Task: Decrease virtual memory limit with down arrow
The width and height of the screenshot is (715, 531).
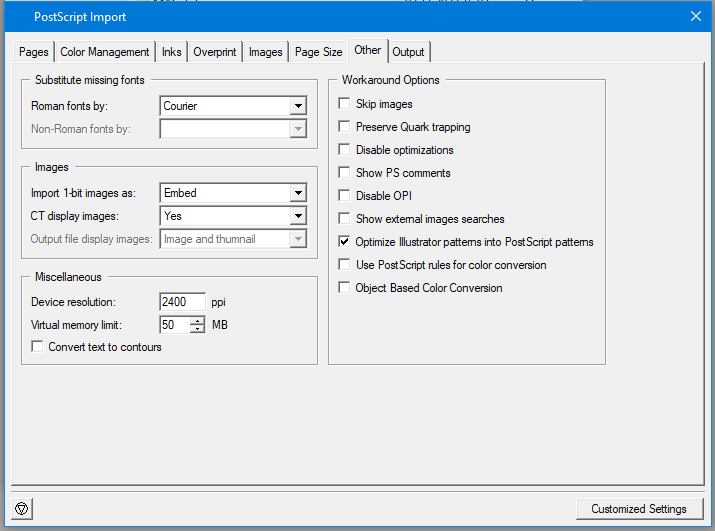Action: [197, 329]
